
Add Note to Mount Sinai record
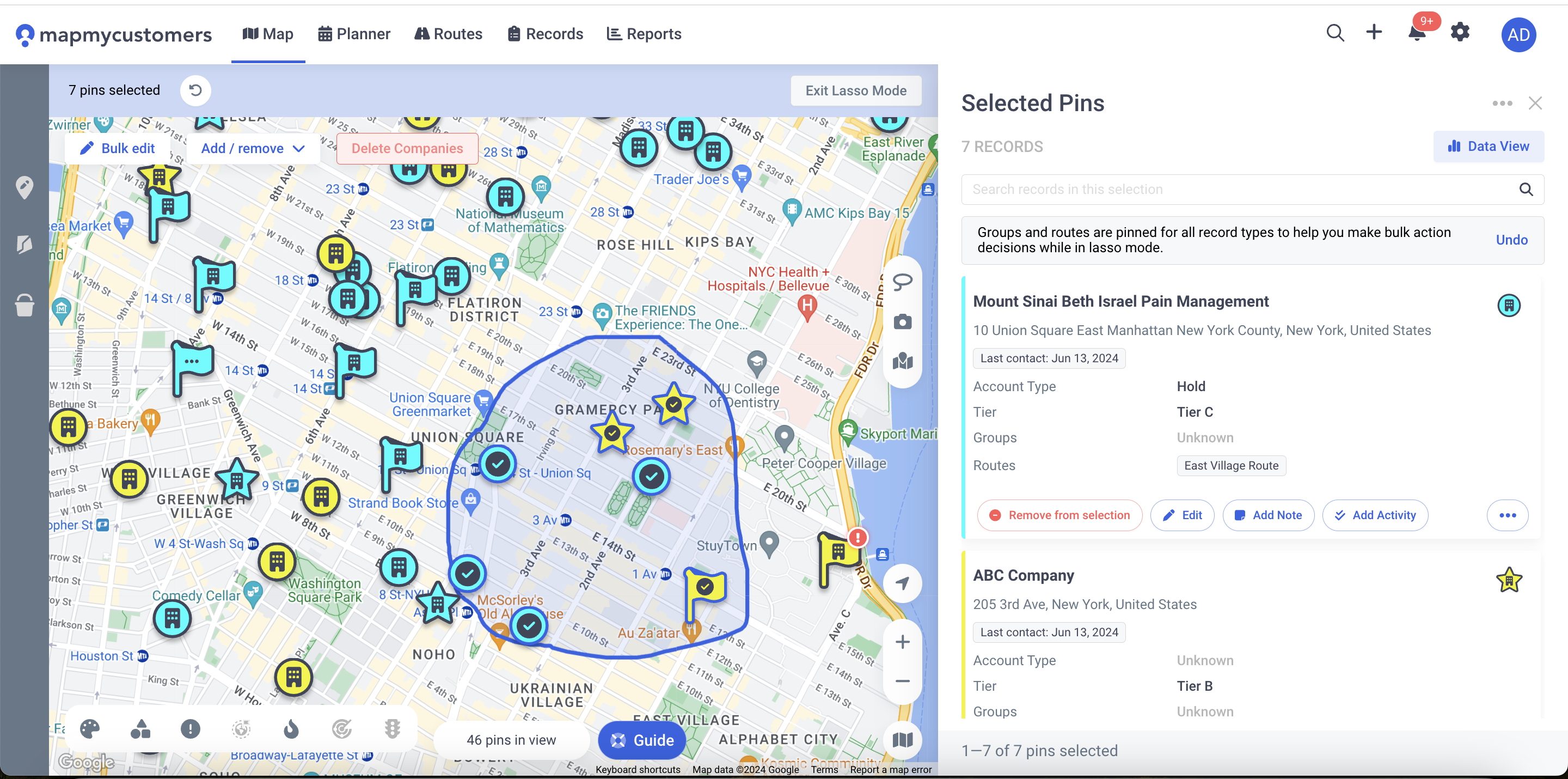click(1269, 515)
